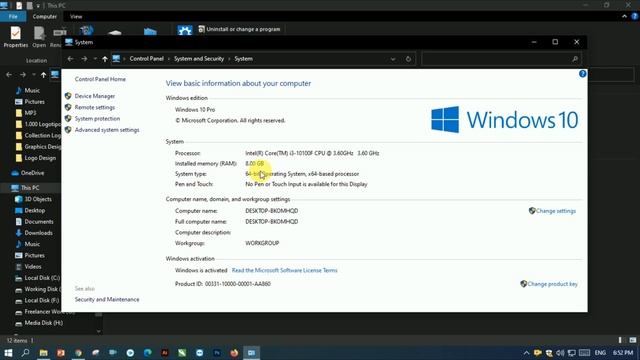
Task: Open Device Manager from the sidebar
Action: click(x=95, y=96)
